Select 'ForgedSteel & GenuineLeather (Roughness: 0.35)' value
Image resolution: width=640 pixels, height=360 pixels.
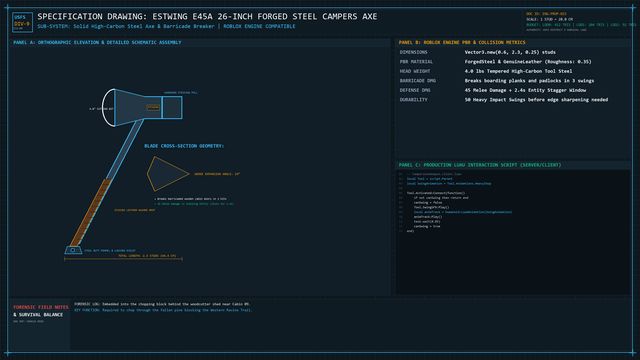tap(528, 62)
